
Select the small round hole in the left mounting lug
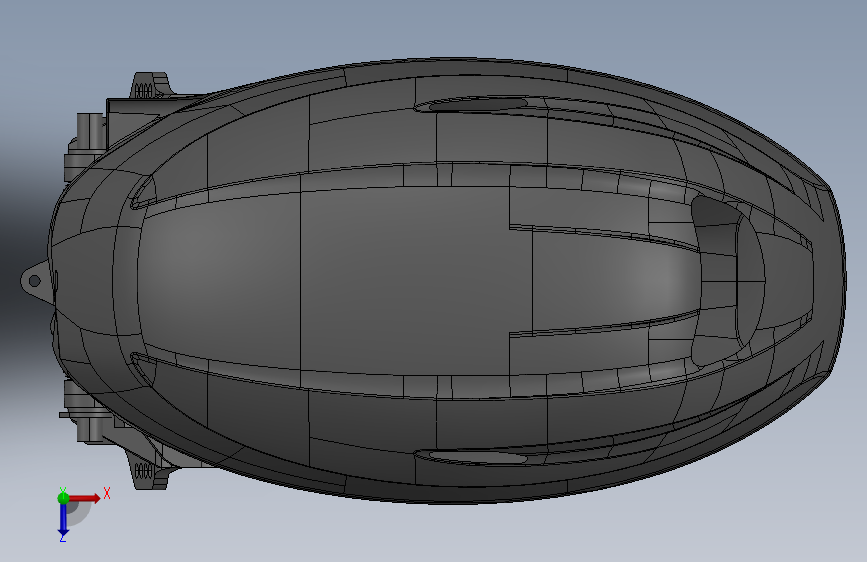(x=34, y=281)
